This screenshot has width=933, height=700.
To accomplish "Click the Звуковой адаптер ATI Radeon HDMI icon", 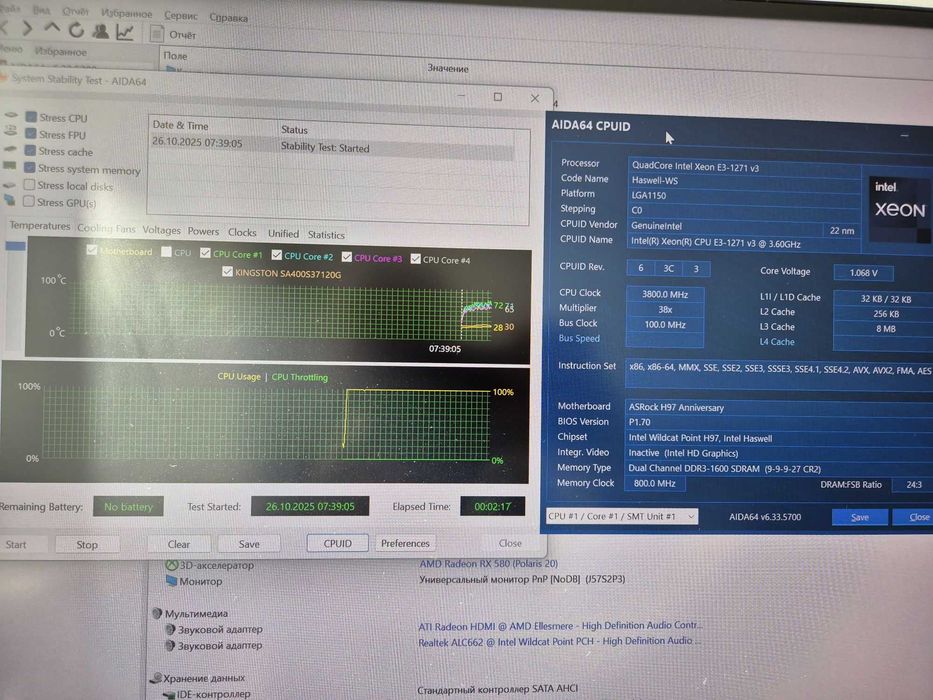I will tap(170, 629).
